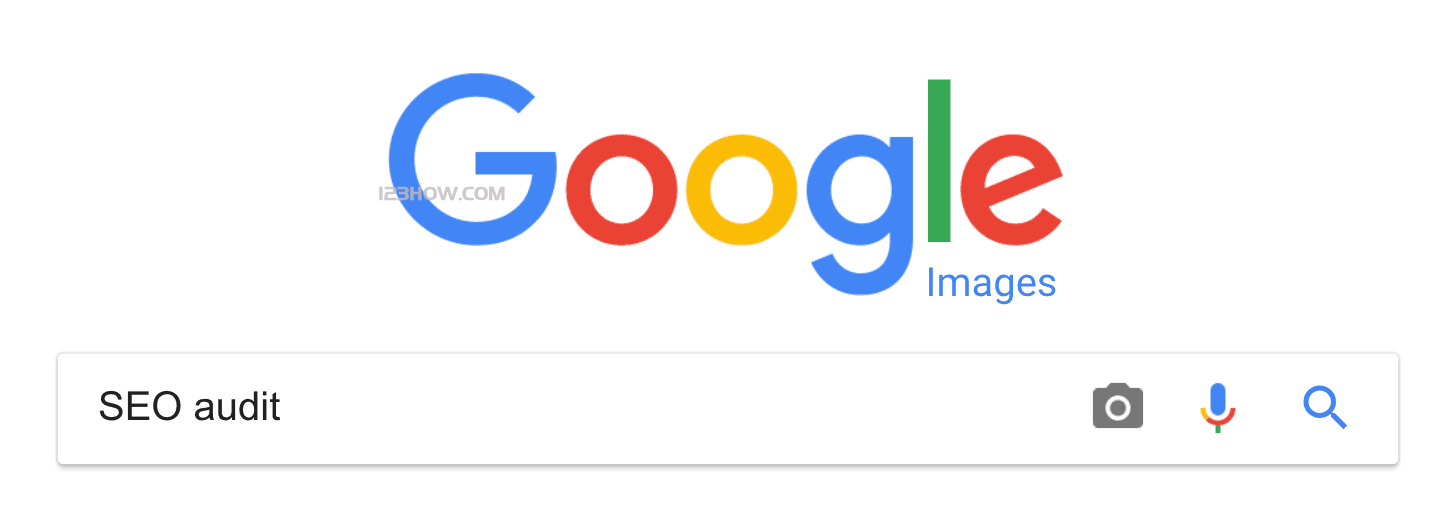Click the red "e" in the Google logo
The image size is (1456, 520).
coord(1011,190)
